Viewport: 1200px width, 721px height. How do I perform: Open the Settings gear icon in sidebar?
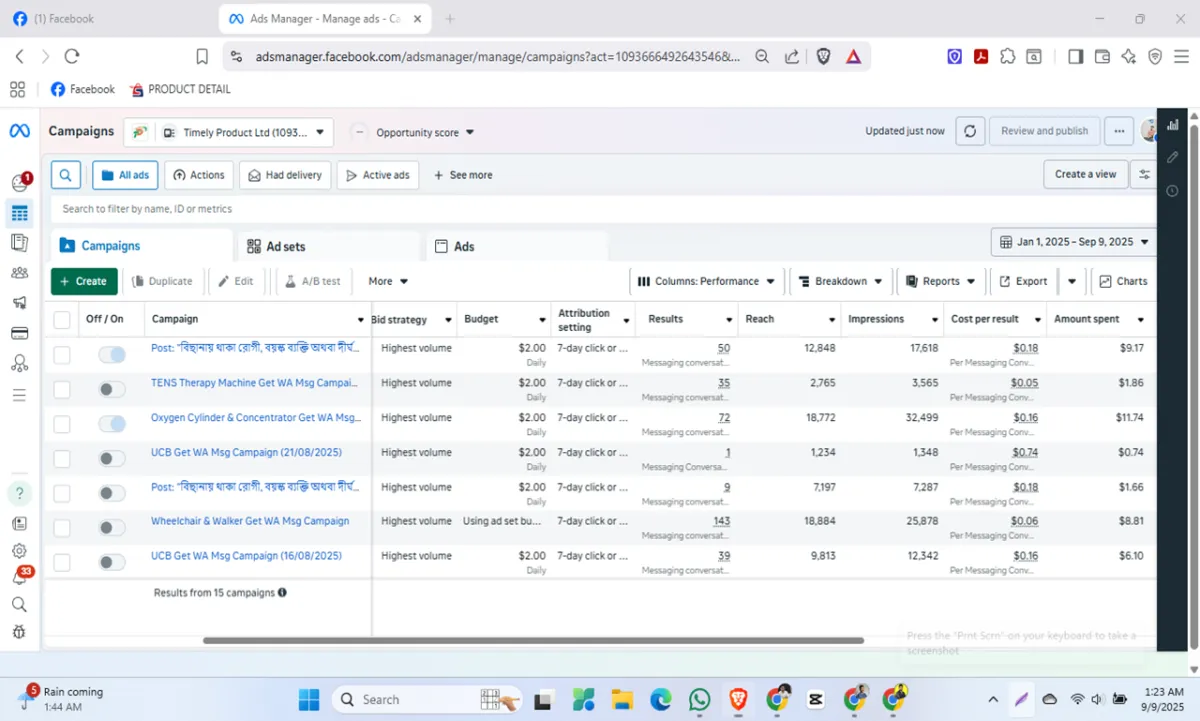(x=19, y=550)
